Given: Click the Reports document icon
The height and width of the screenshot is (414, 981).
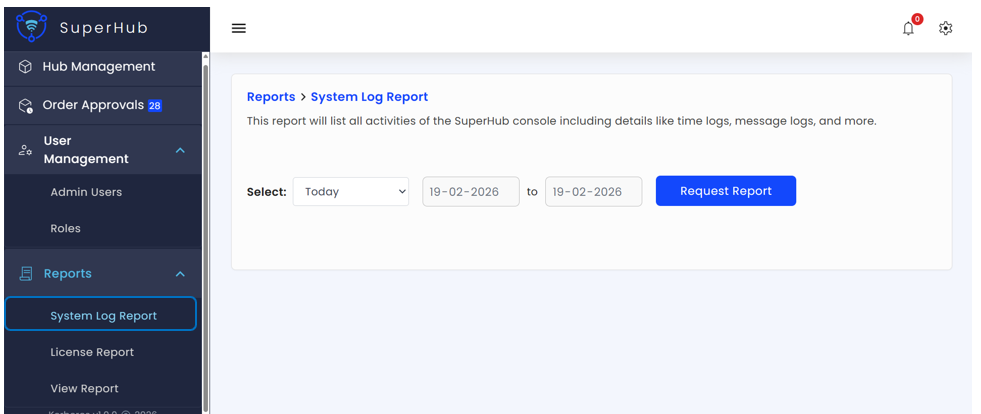Looking at the screenshot, I should pos(26,274).
